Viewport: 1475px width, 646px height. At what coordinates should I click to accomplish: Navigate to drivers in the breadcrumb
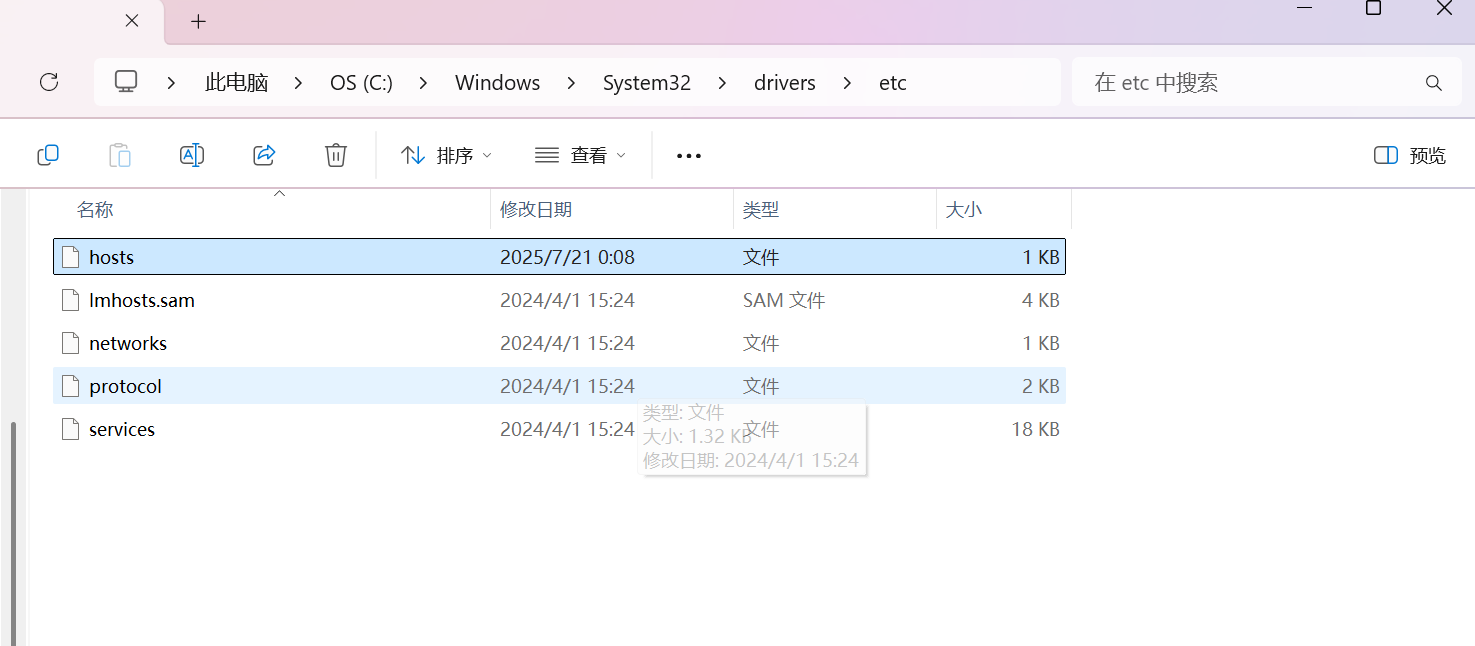pos(785,82)
